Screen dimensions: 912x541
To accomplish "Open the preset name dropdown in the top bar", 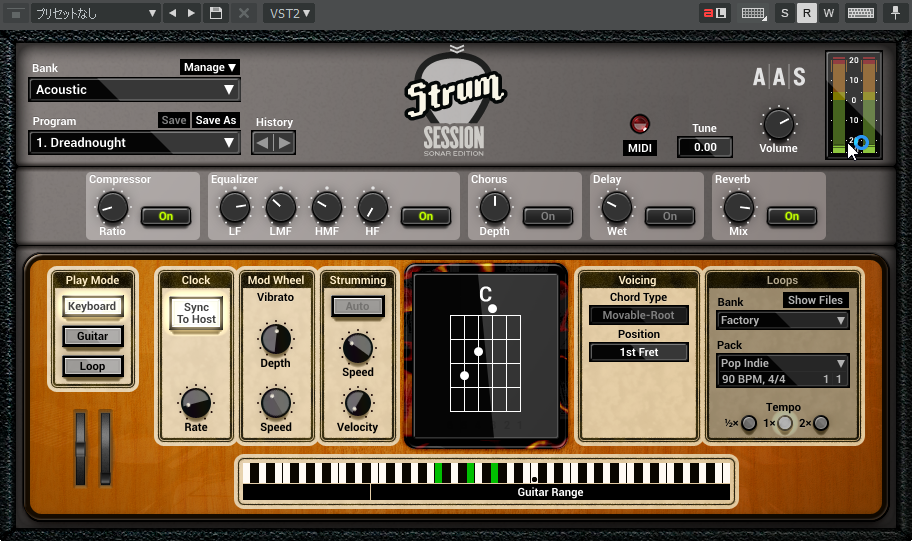I will (95, 13).
